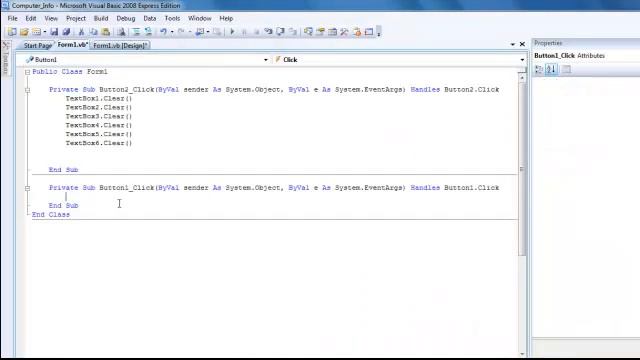
Task: Open the Data menu
Action: 150,18
